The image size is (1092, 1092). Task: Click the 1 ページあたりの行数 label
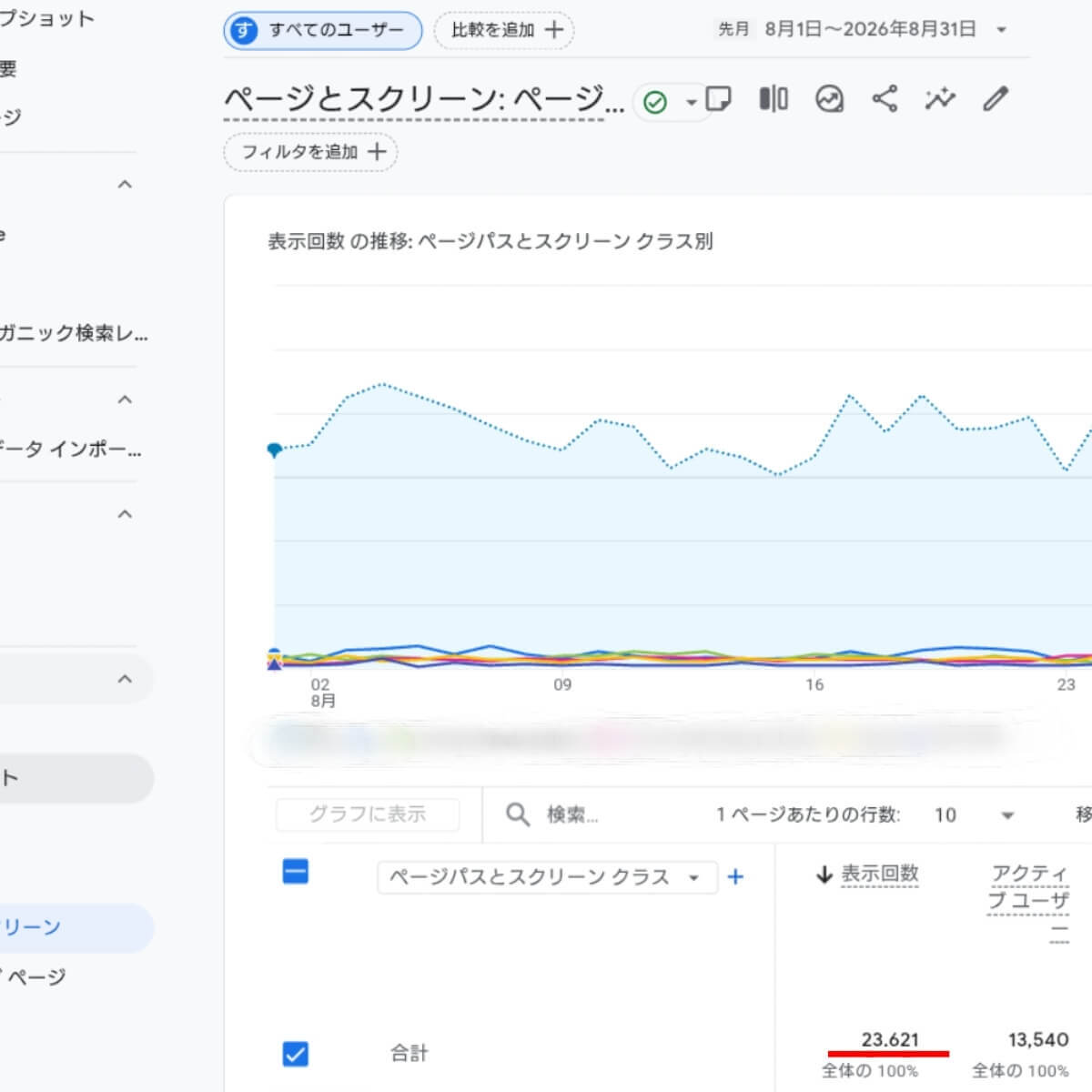pyautogui.click(x=808, y=814)
